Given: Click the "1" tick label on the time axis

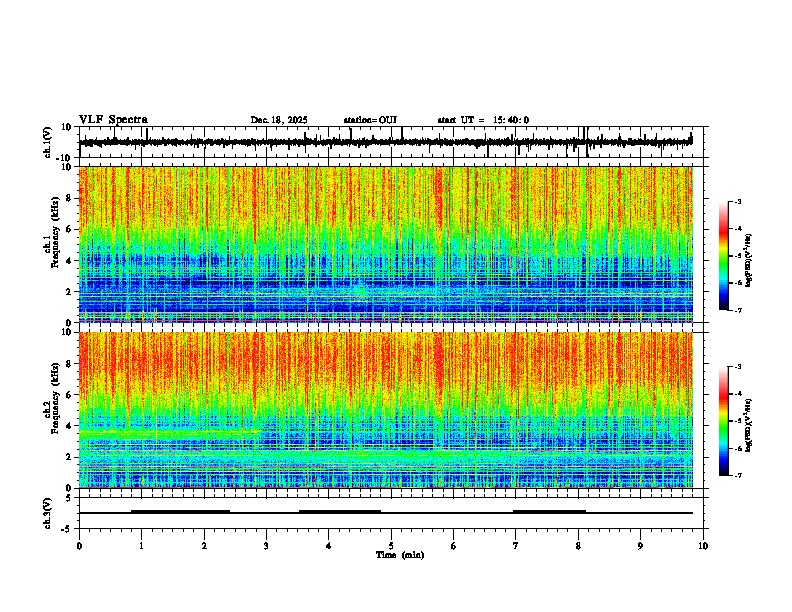Looking at the screenshot, I should click(141, 546).
